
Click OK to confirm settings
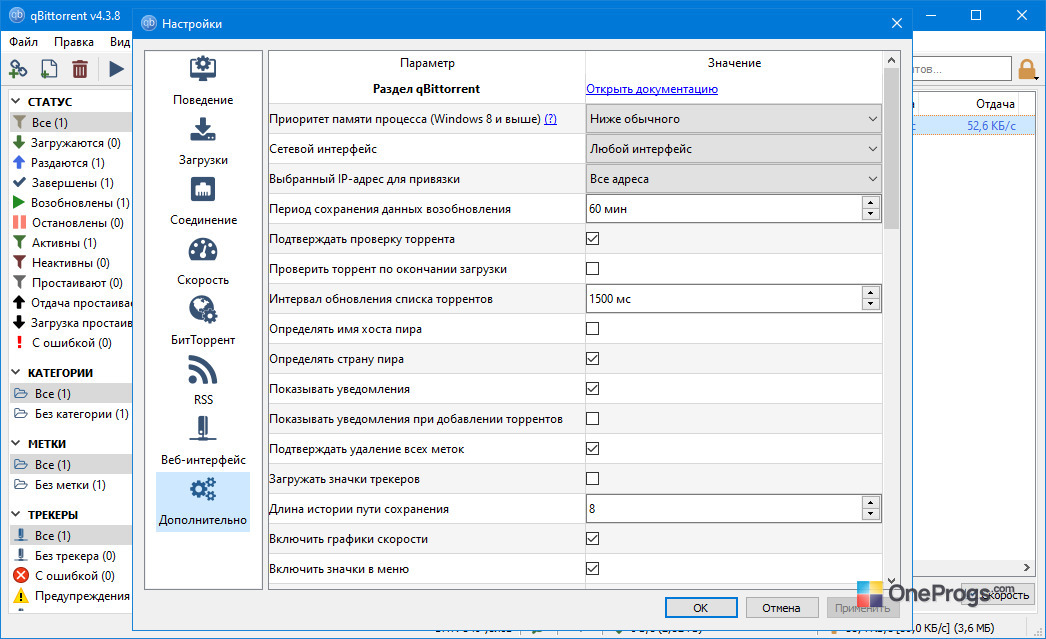(x=700, y=608)
